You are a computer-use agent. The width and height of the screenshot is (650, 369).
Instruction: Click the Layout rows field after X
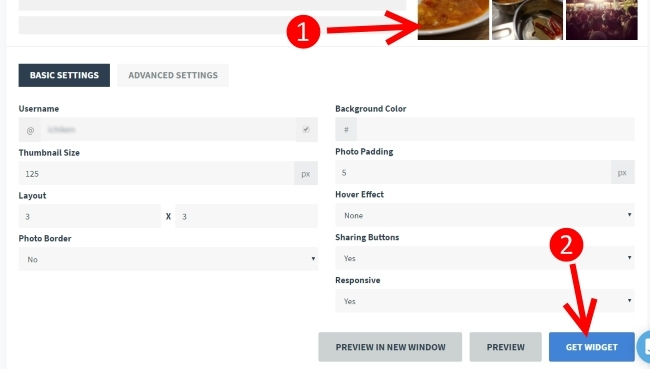[246, 216]
